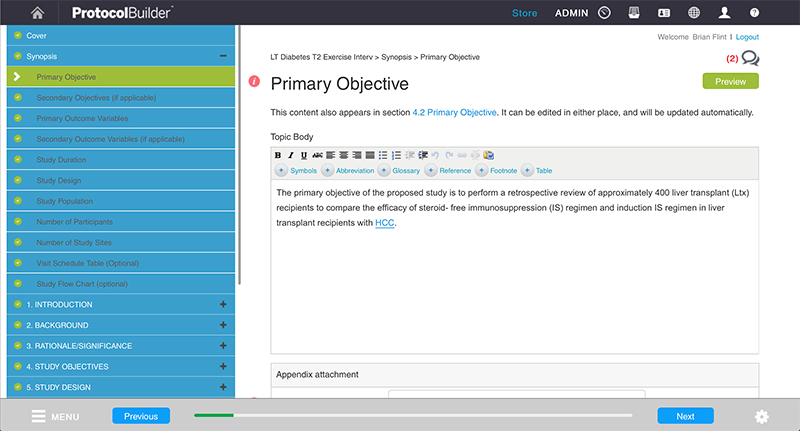Click the insert link chain icon
This screenshot has height=431, width=800.
click(x=462, y=155)
